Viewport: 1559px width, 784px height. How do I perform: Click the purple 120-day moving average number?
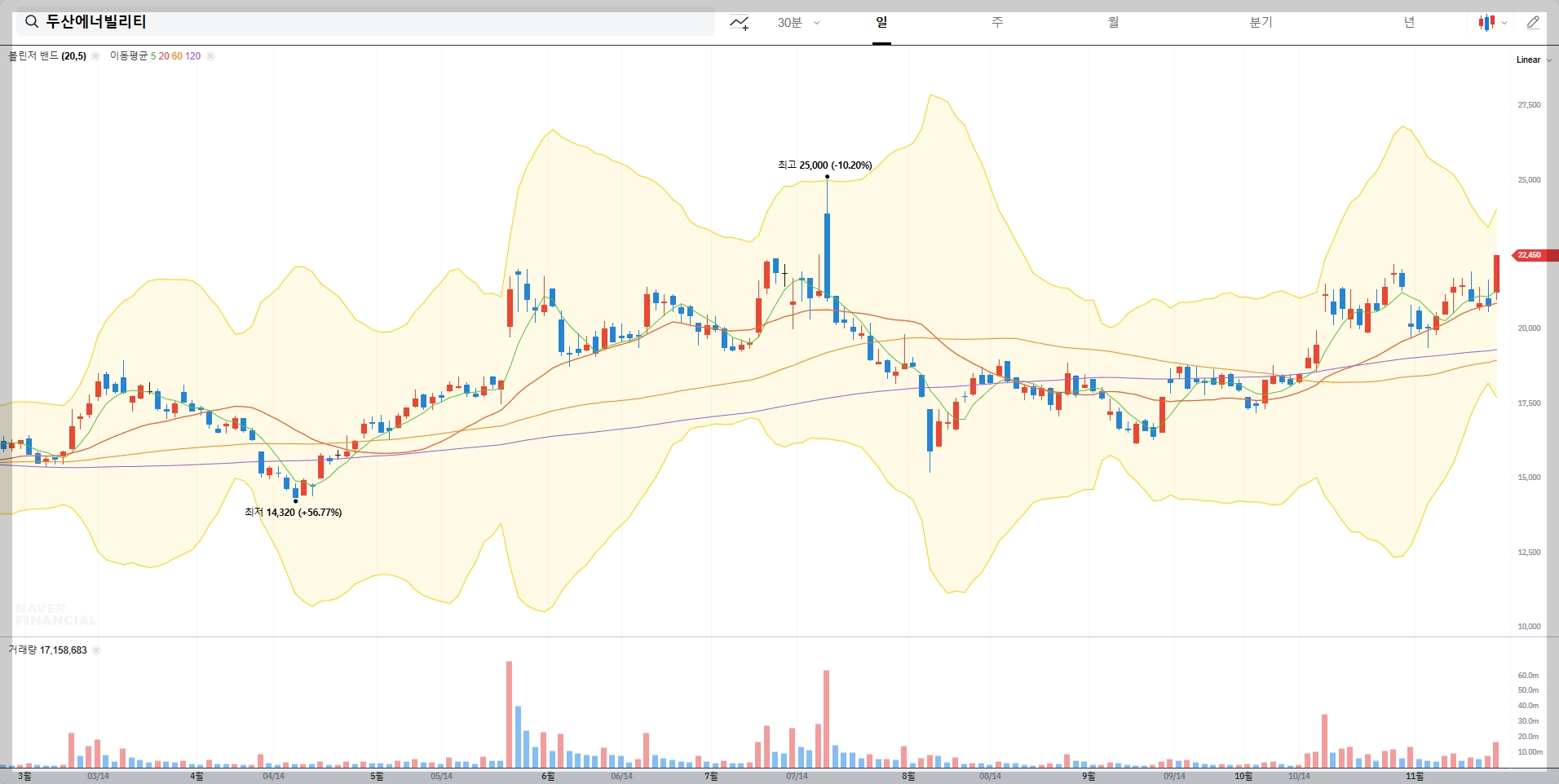coord(192,56)
